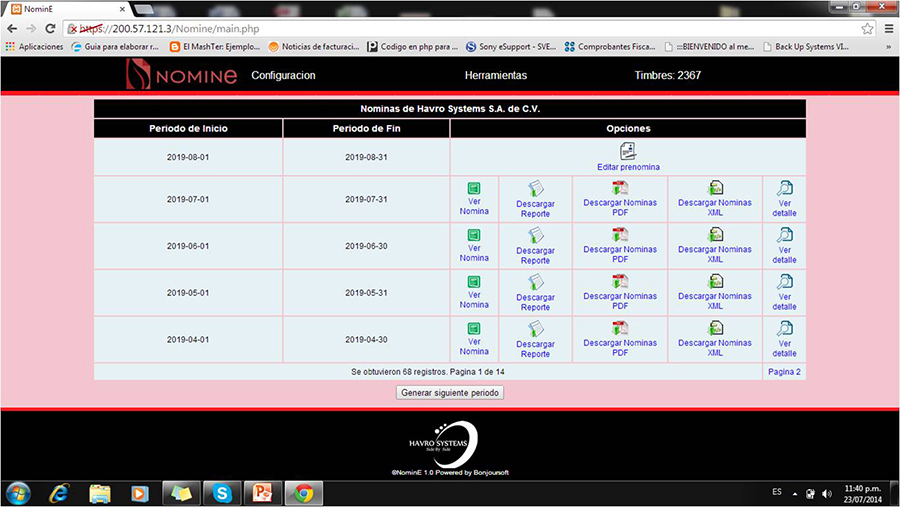Open the Herramientas menu

(495, 76)
